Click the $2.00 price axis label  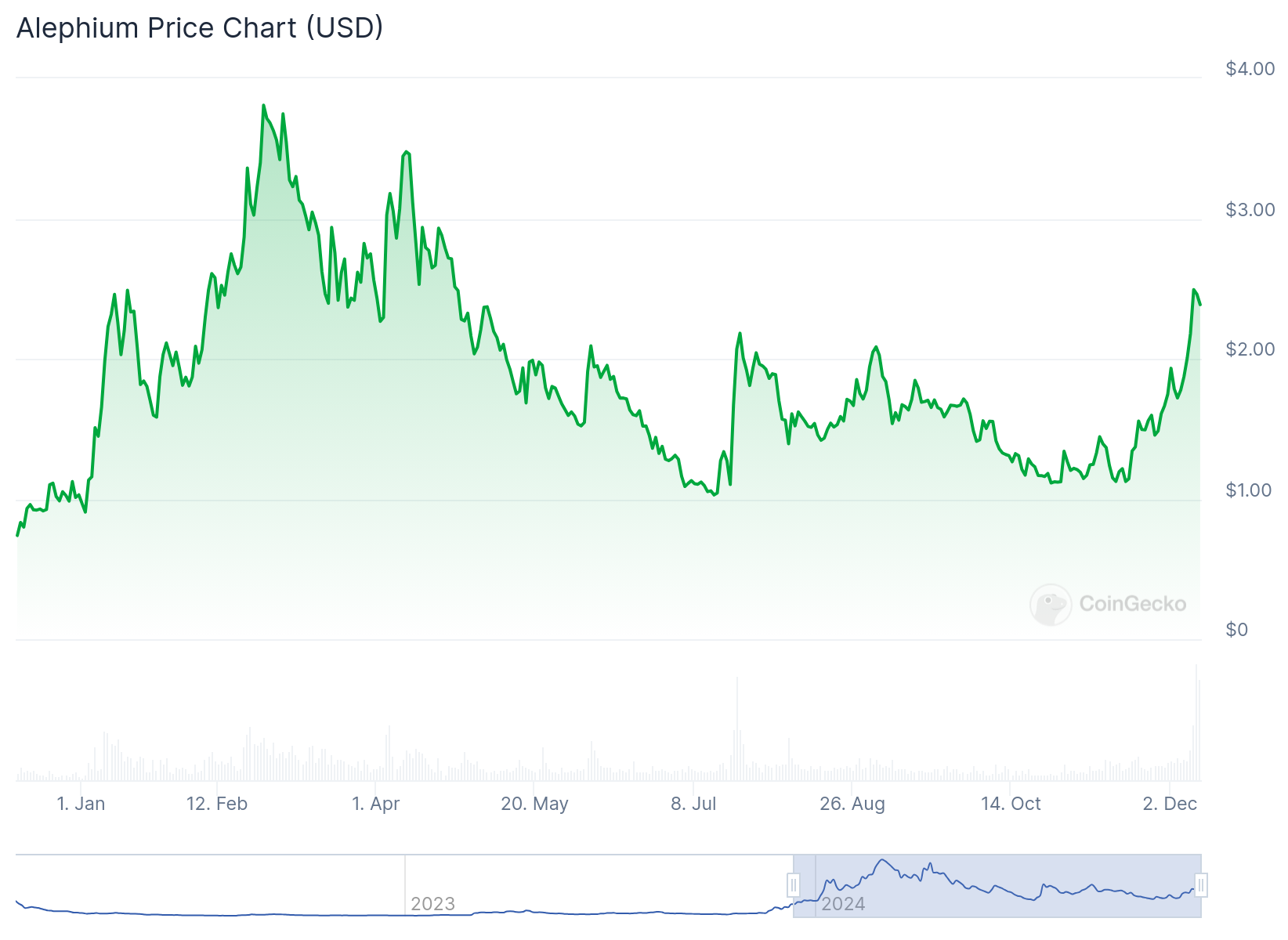click(x=1250, y=349)
